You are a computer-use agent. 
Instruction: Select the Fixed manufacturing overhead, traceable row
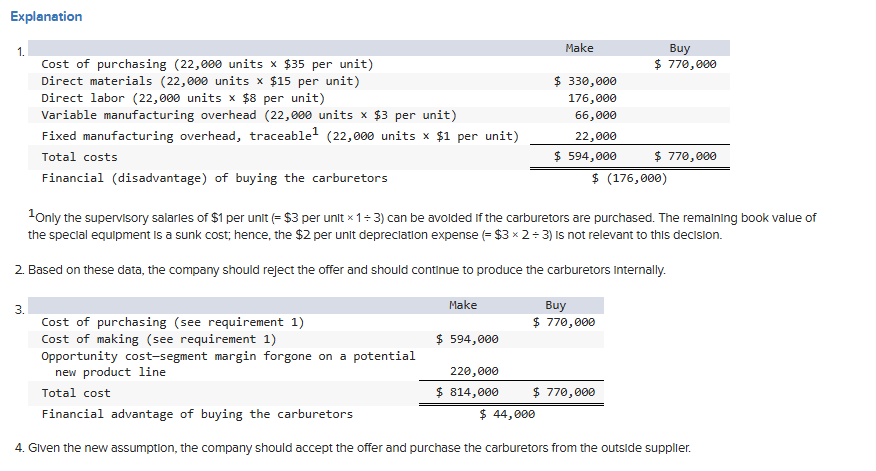coord(279,135)
